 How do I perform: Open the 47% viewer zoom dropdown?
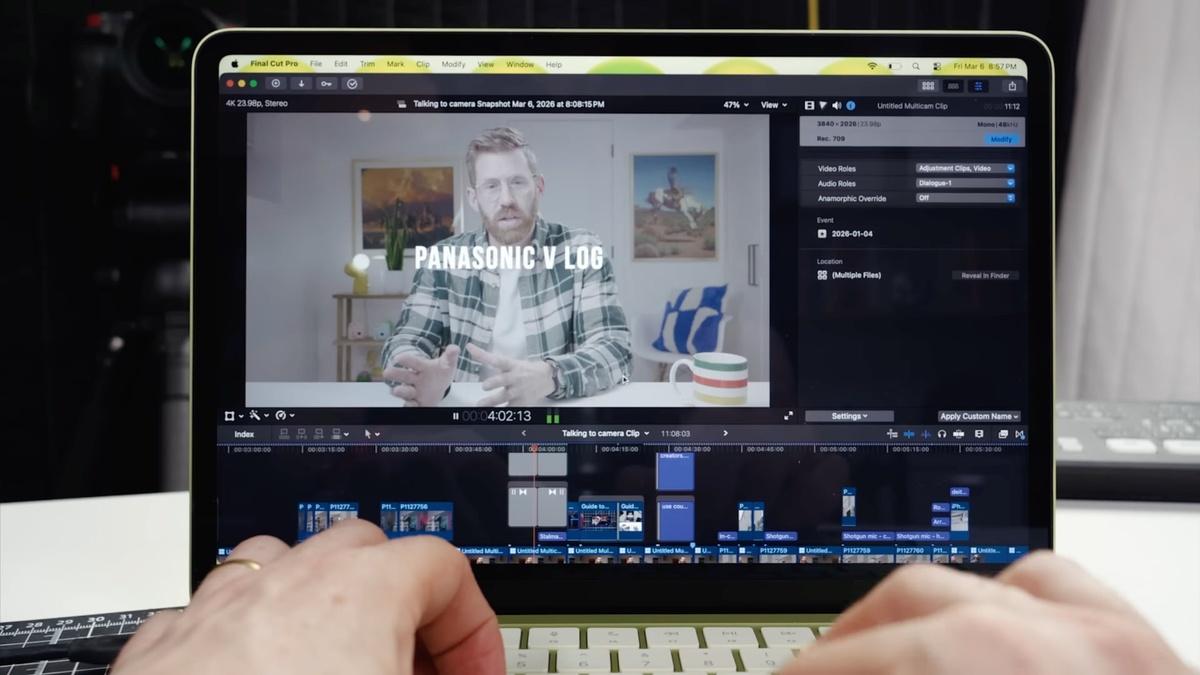point(736,104)
